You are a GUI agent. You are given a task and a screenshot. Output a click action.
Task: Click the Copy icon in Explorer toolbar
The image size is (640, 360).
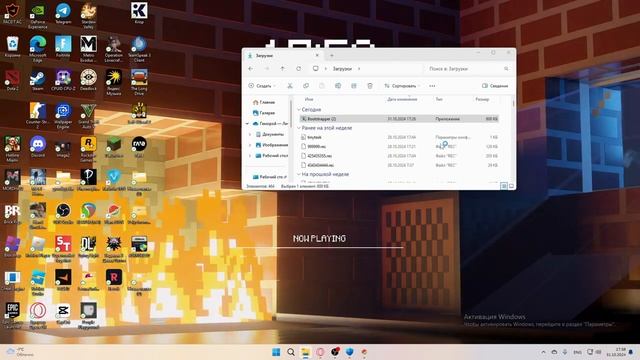click(306, 86)
